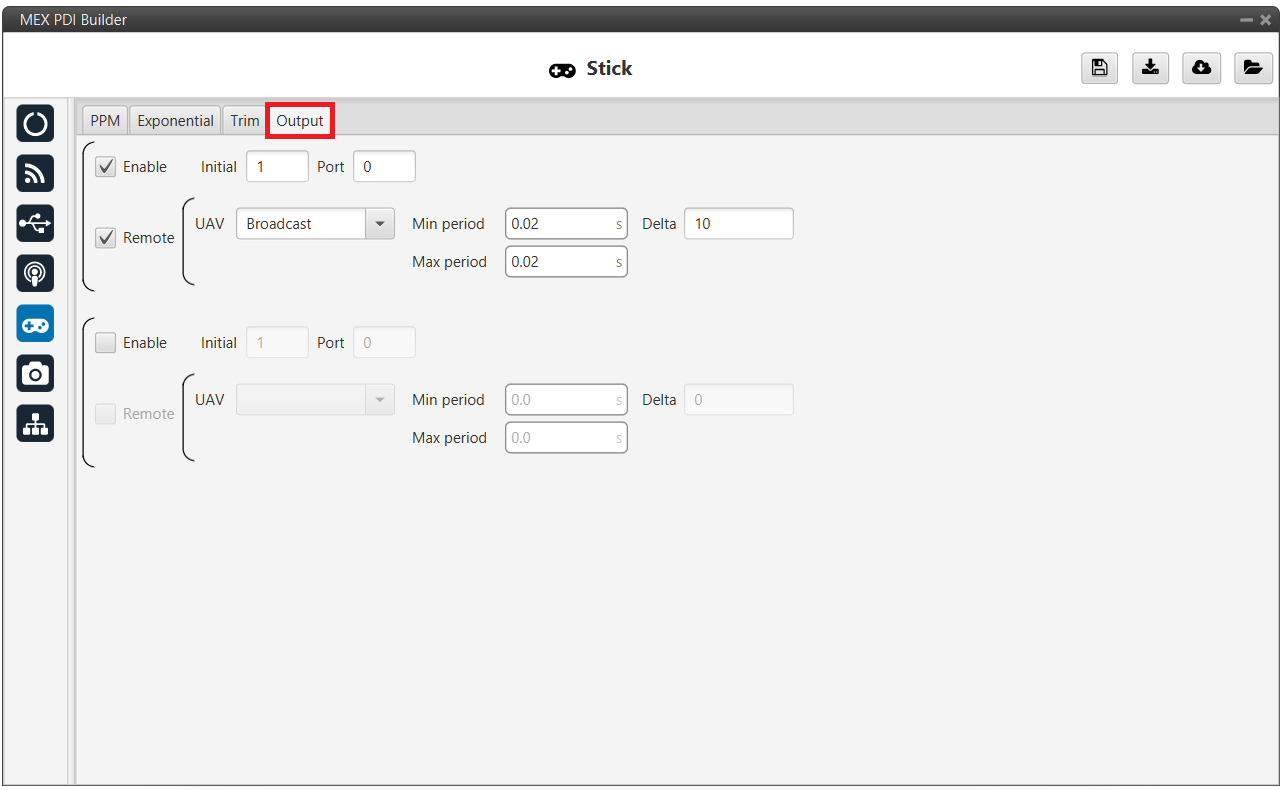
Task: Select the Stick gamepad sidebar icon
Action: pyautogui.click(x=35, y=323)
